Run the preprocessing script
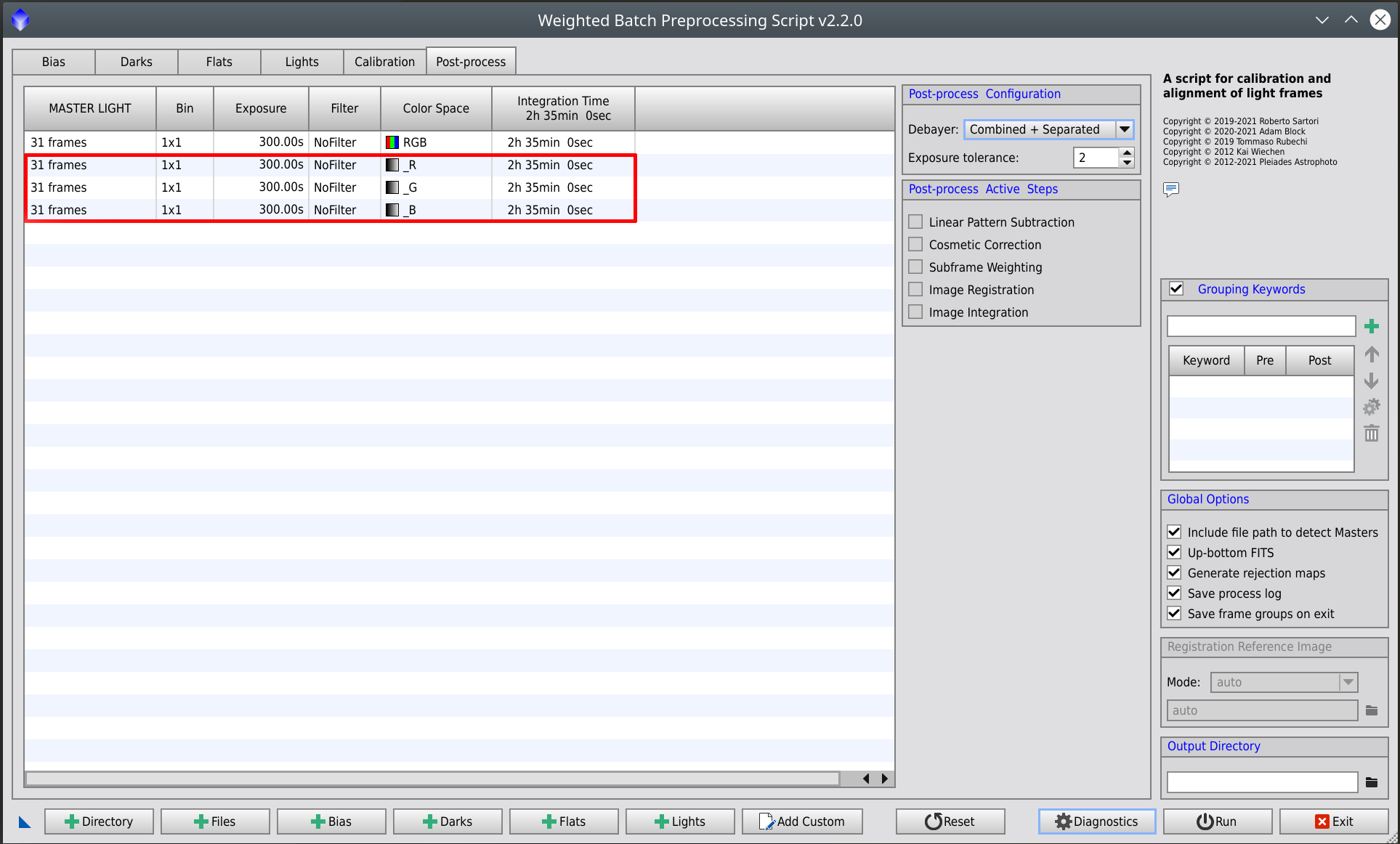Screen dimensions: 1400x844 pyautogui.click(x=1218, y=821)
